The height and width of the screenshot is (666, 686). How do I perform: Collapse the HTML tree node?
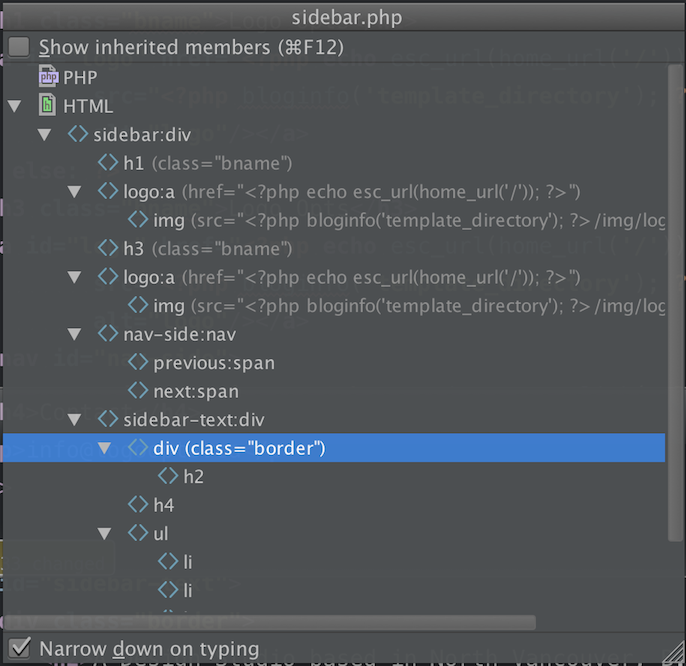point(14,106)
